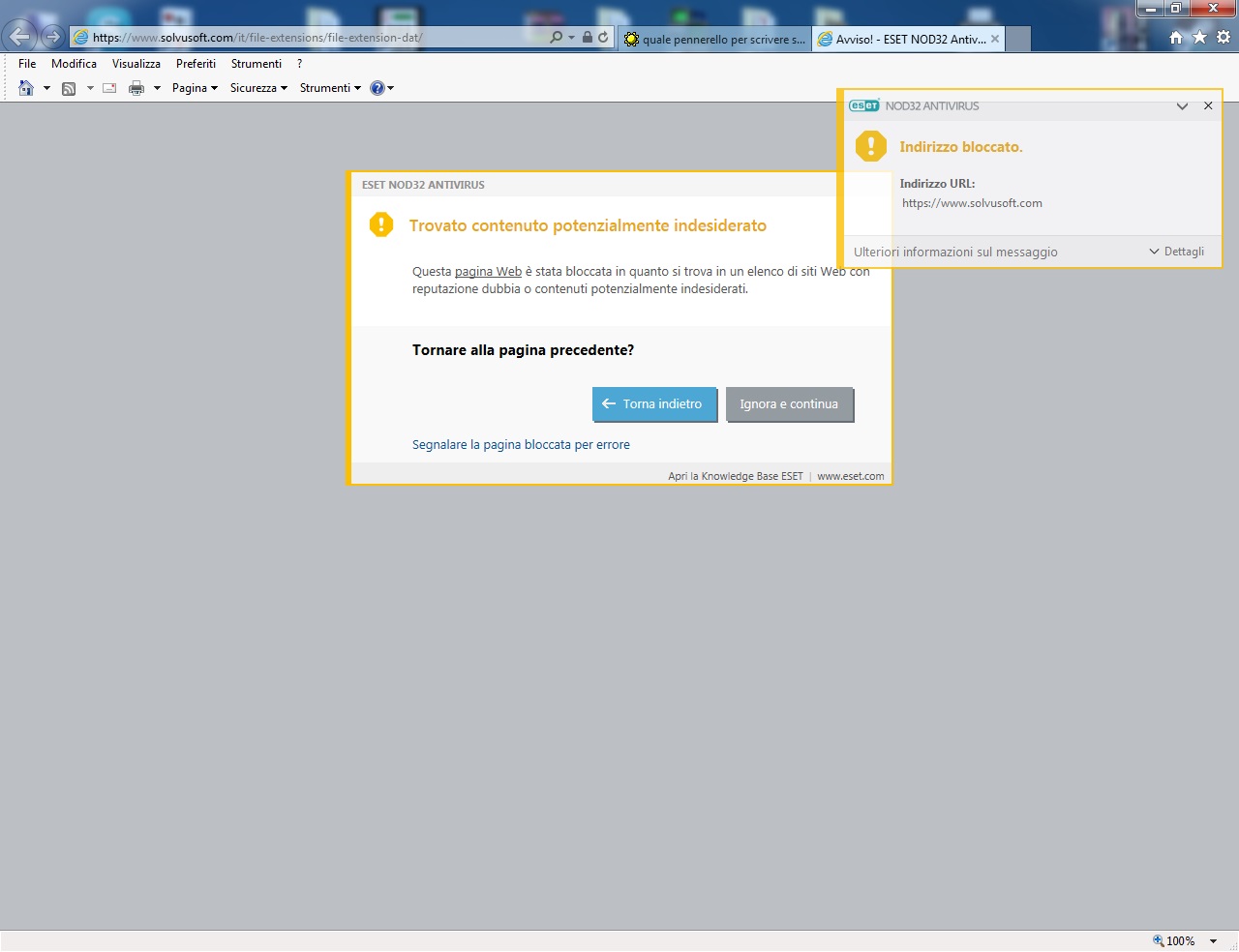
Task: Open the address bar autocomplete dropdown arrow
Action: 572,38
